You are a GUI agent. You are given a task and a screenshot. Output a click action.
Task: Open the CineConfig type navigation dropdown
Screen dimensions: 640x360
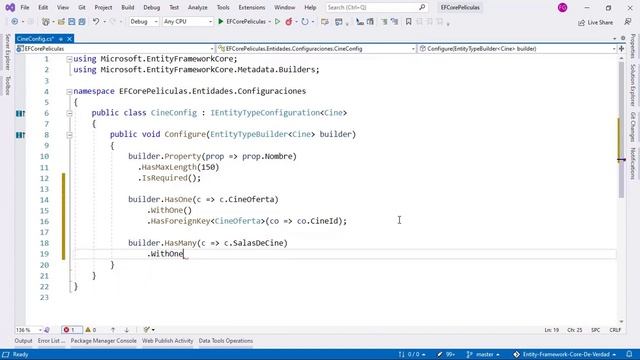[x=316, y=49]
